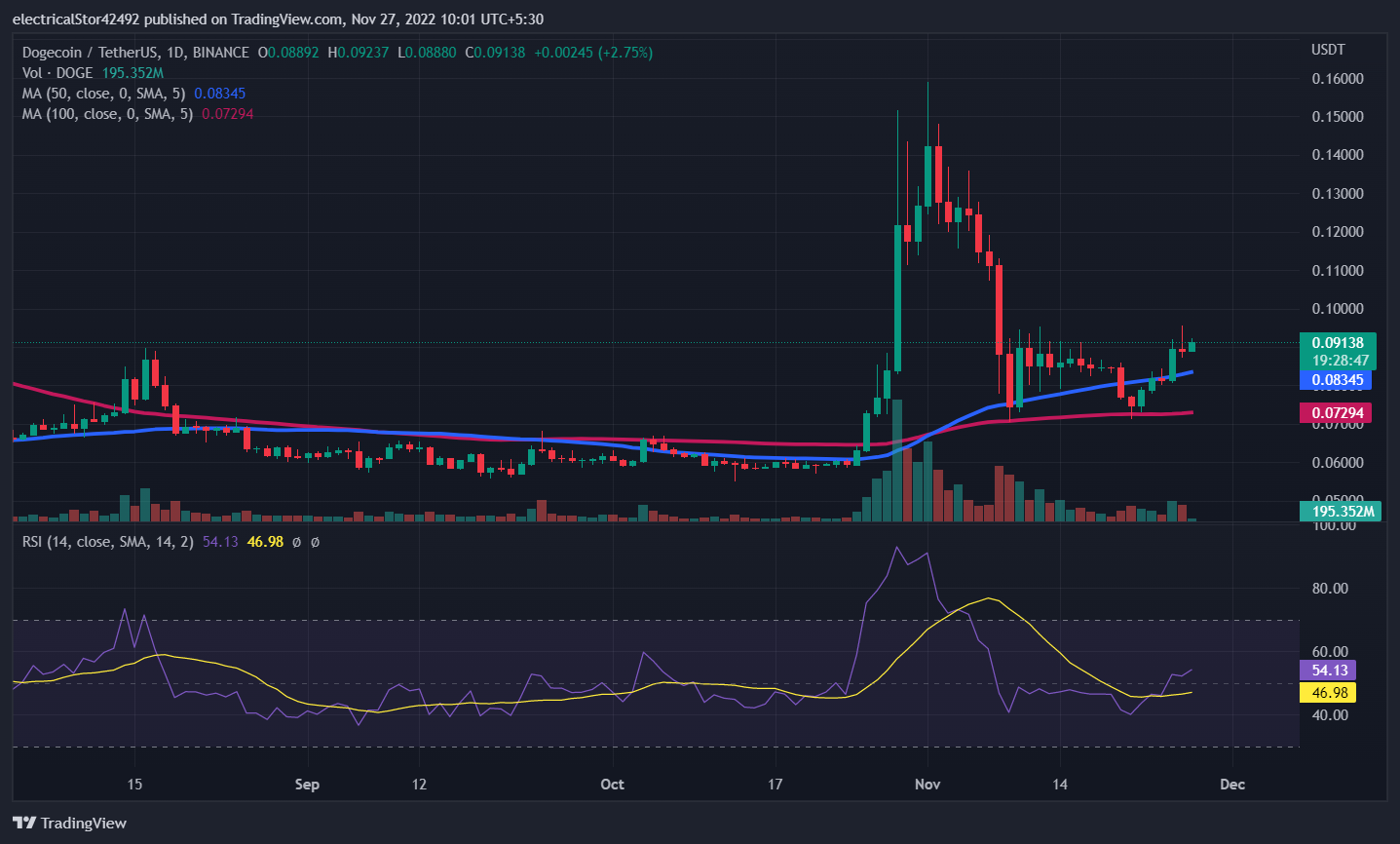Select the 'Vol · DOGE' indicator label
The height and width of the screenshot is (844, 1400).
click(x=57, y=73)
